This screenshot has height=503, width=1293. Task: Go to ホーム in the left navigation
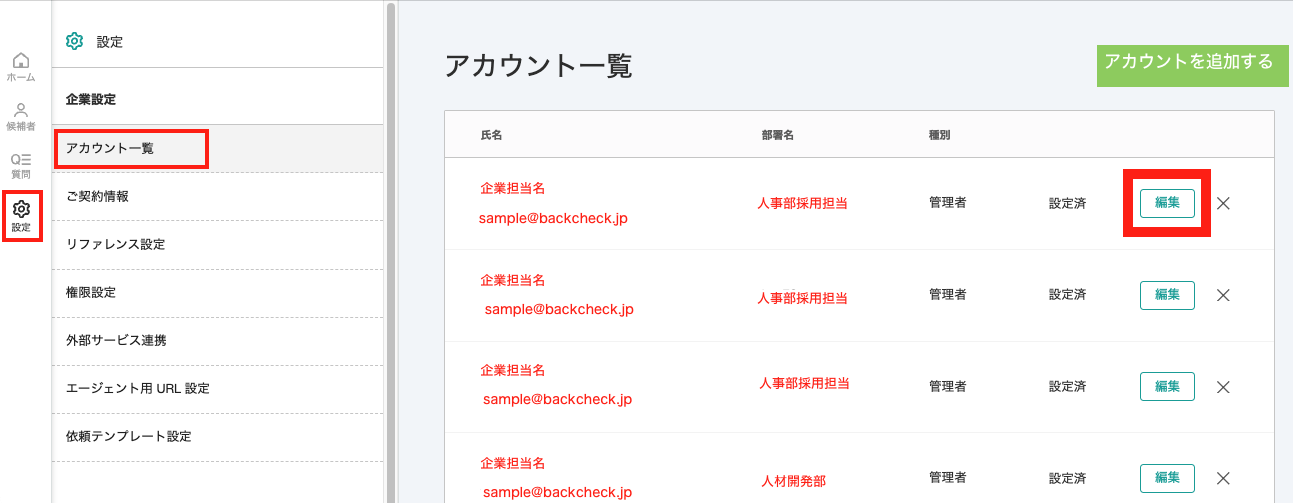tap(21, 67)
